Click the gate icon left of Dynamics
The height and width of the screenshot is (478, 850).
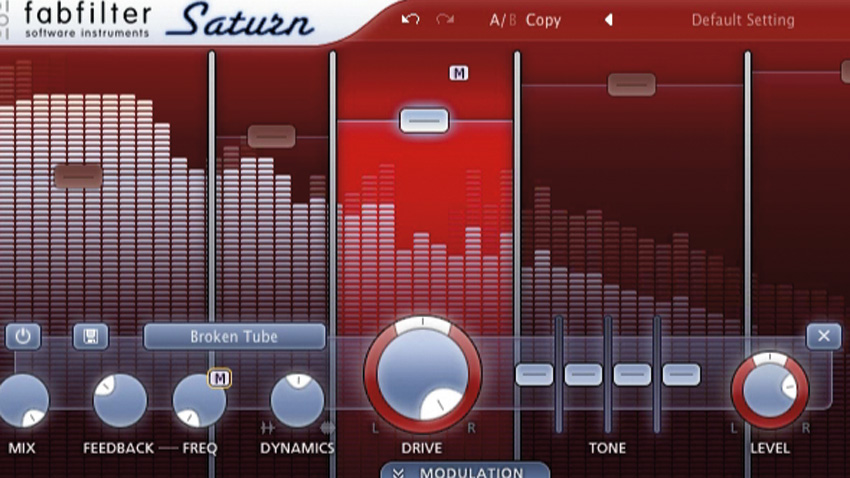(267, 428)
